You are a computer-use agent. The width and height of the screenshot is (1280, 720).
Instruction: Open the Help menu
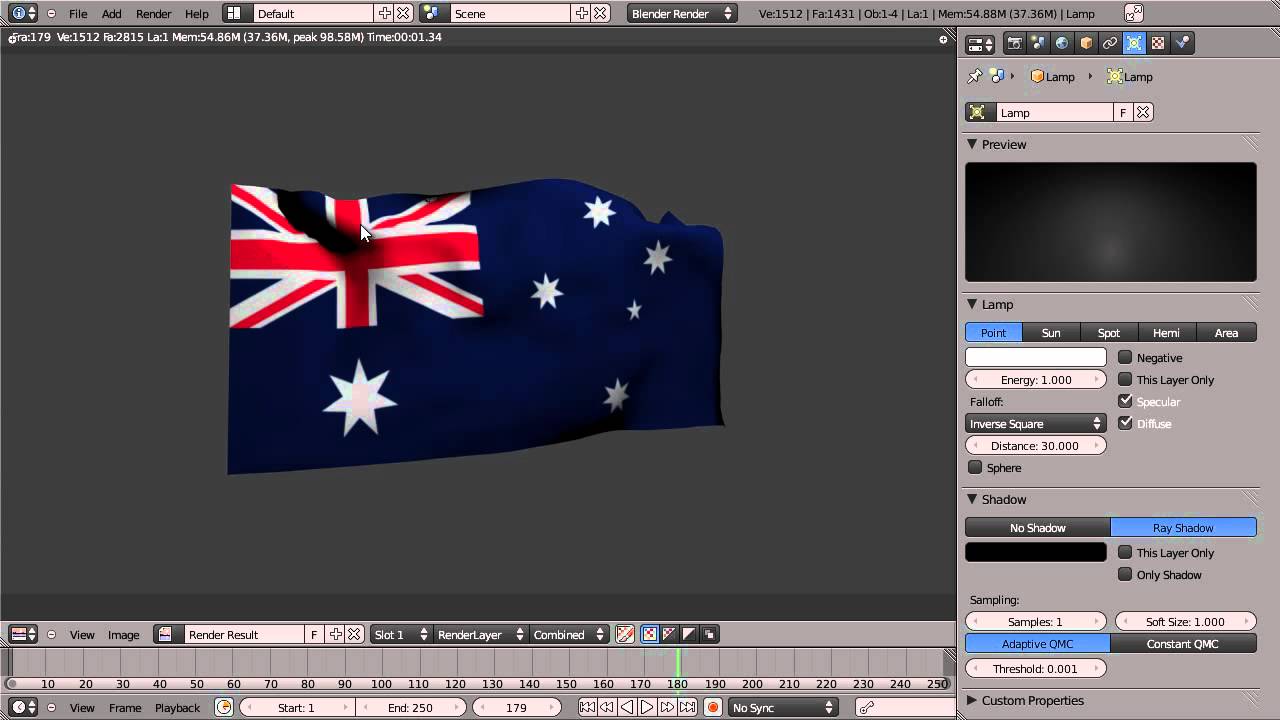(x=197, y=14)
